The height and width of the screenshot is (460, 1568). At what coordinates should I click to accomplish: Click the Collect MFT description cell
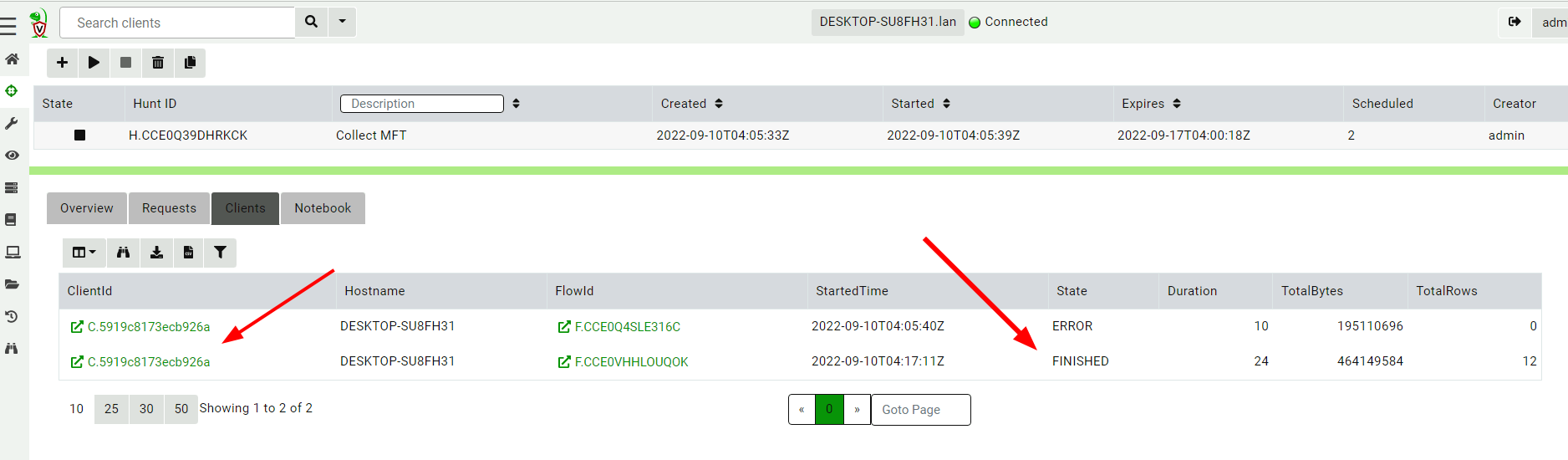point(371,135)
